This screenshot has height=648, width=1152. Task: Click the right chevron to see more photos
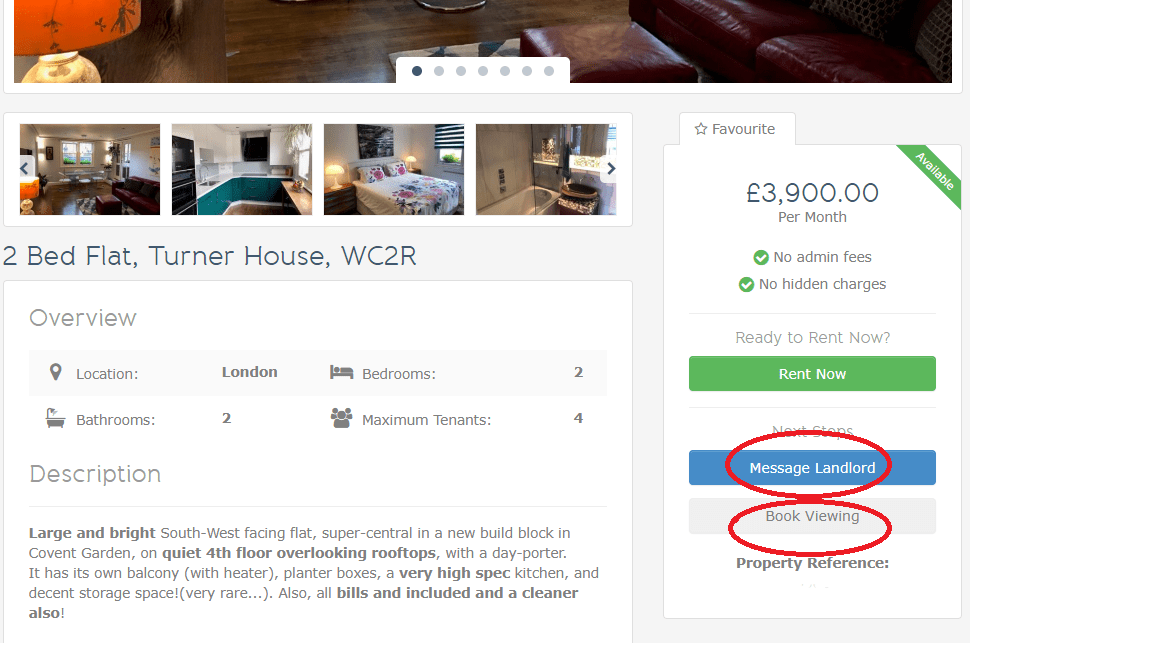612,168
